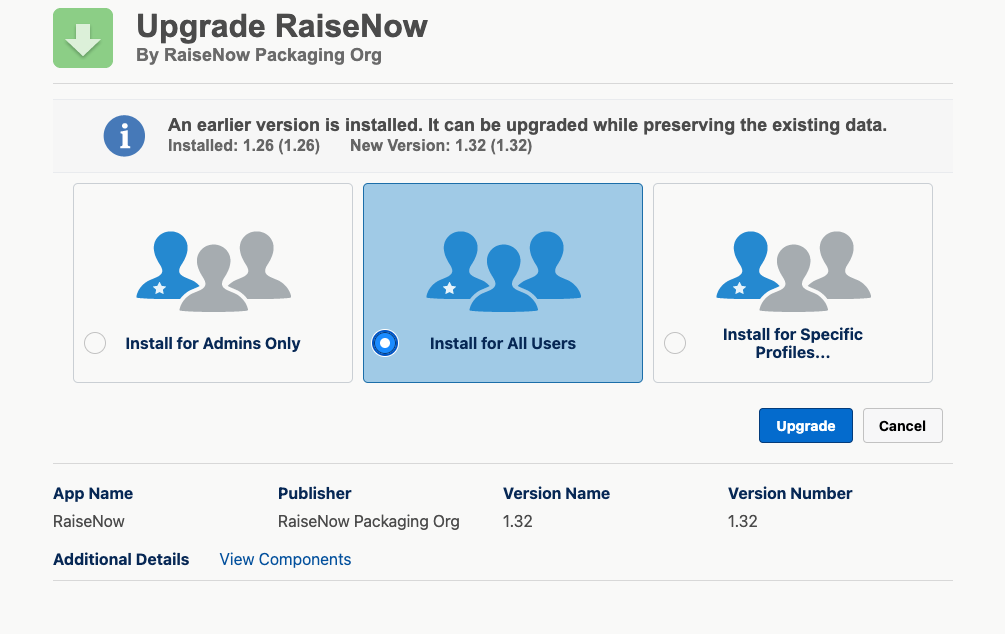Click 'New Version: 1.32 (1.32)' text
The image size is (1005, 634).
441,146
